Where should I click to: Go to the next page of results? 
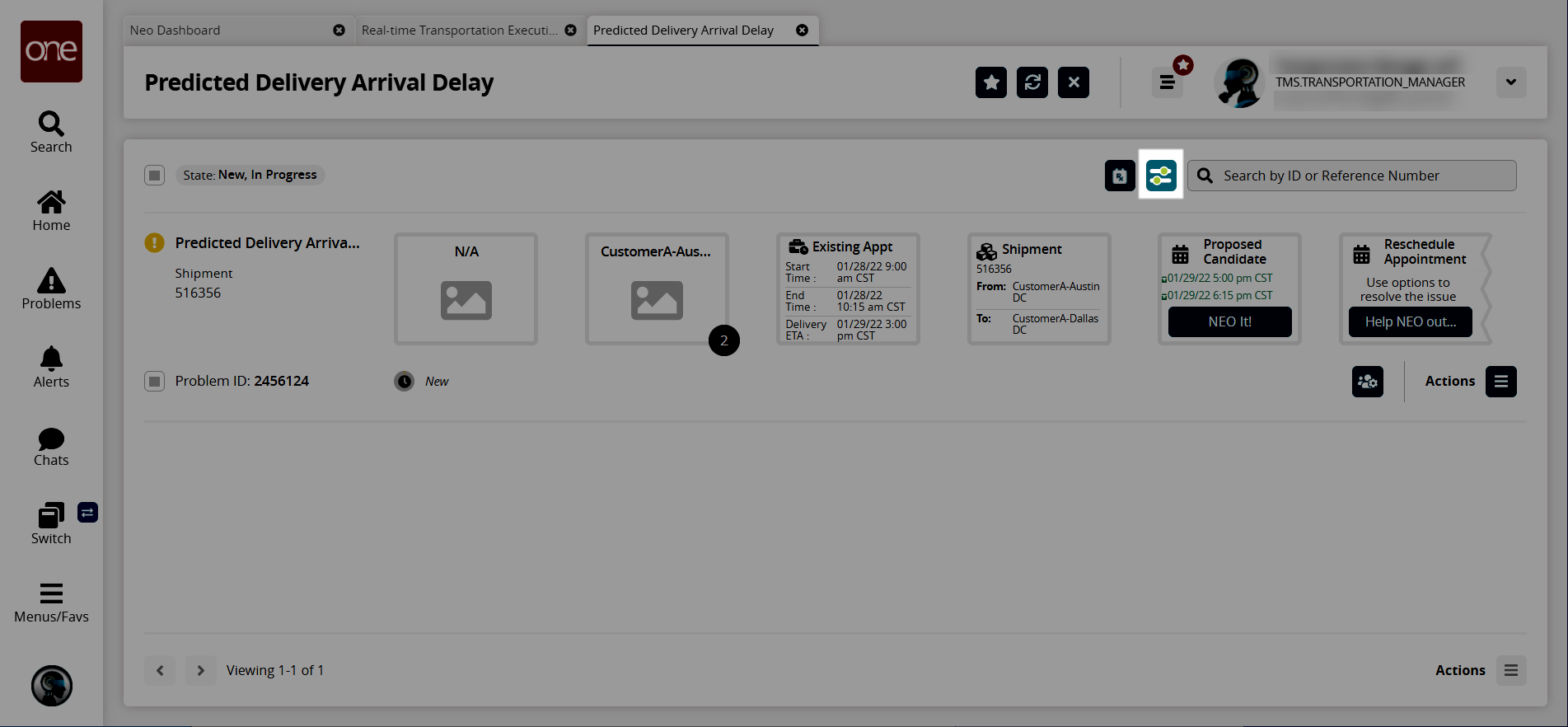(x=200, y=671)
